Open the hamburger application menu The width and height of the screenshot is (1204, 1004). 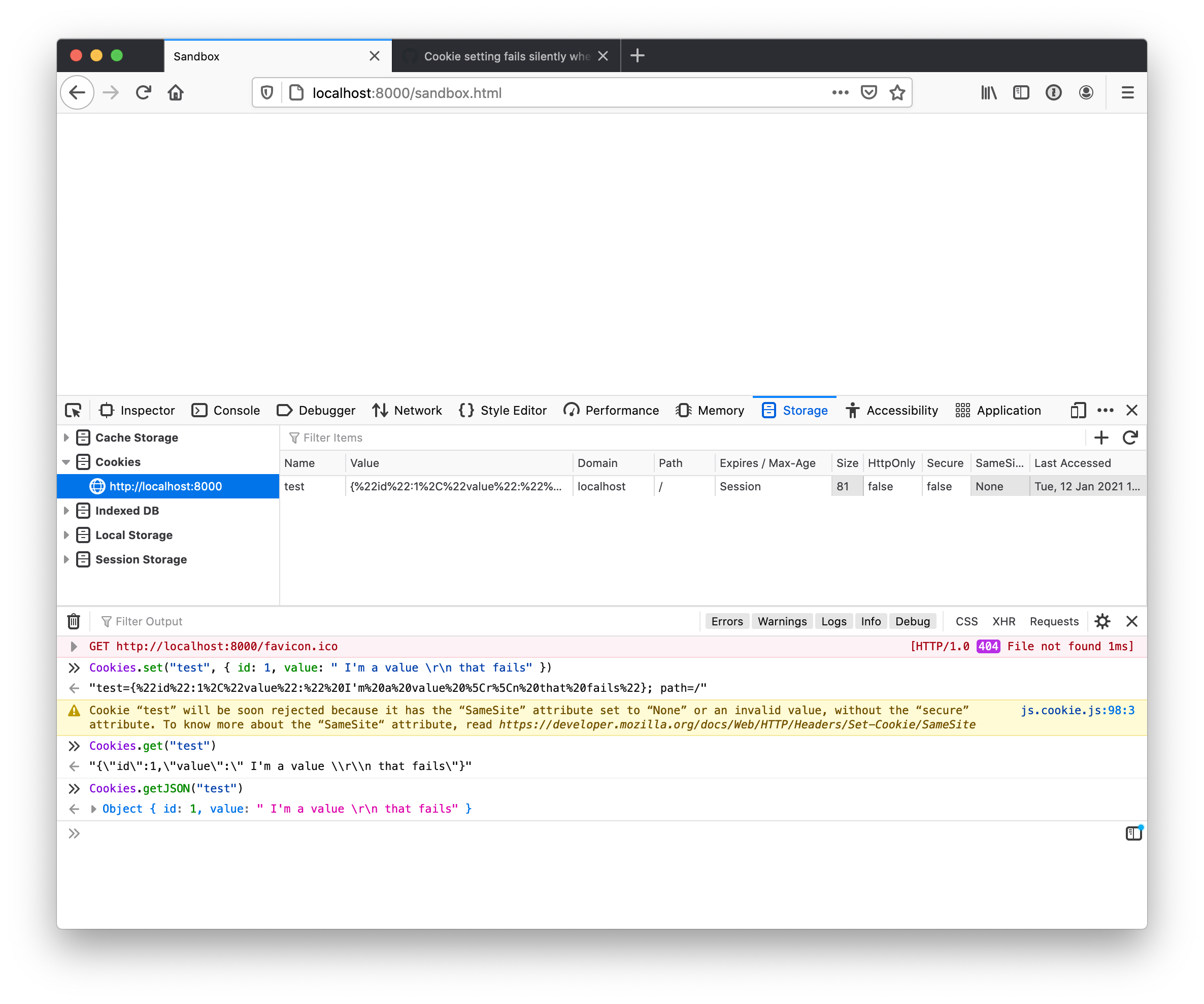tap(1128, 92)
